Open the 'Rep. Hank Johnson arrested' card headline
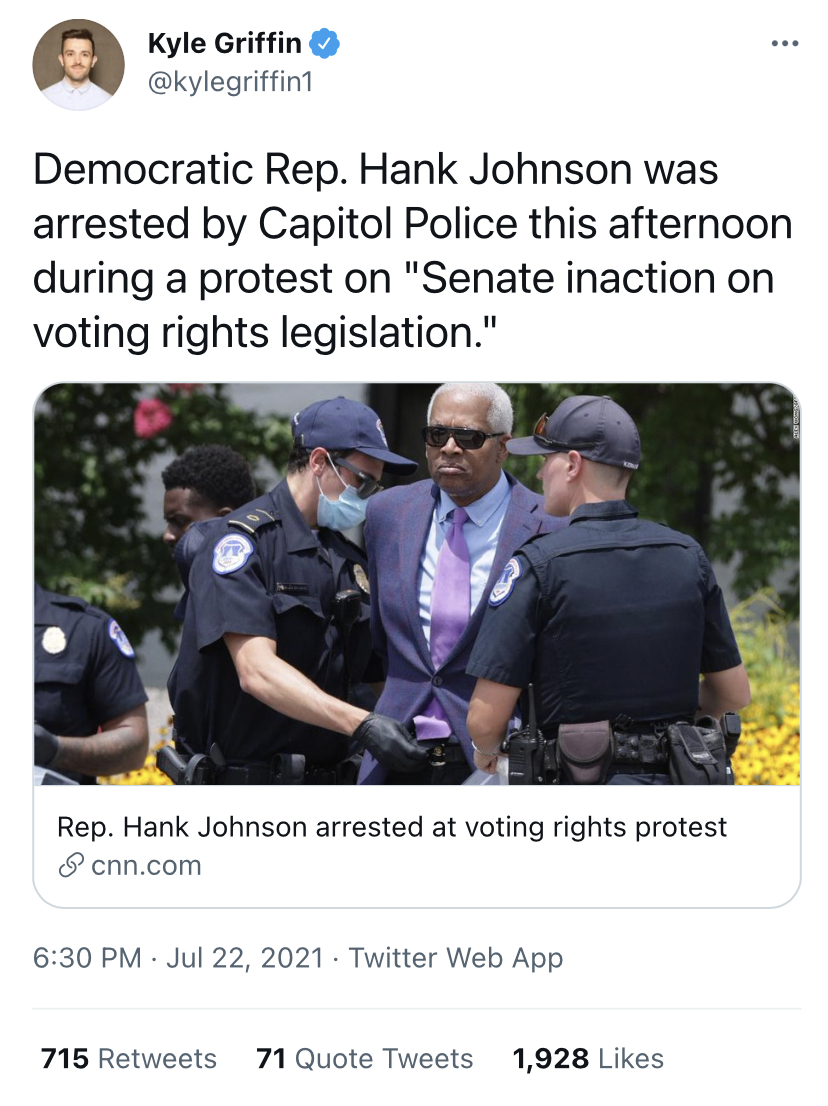Image resolution: width=828 pixels, height=1106 pixels. pos(392,827)
